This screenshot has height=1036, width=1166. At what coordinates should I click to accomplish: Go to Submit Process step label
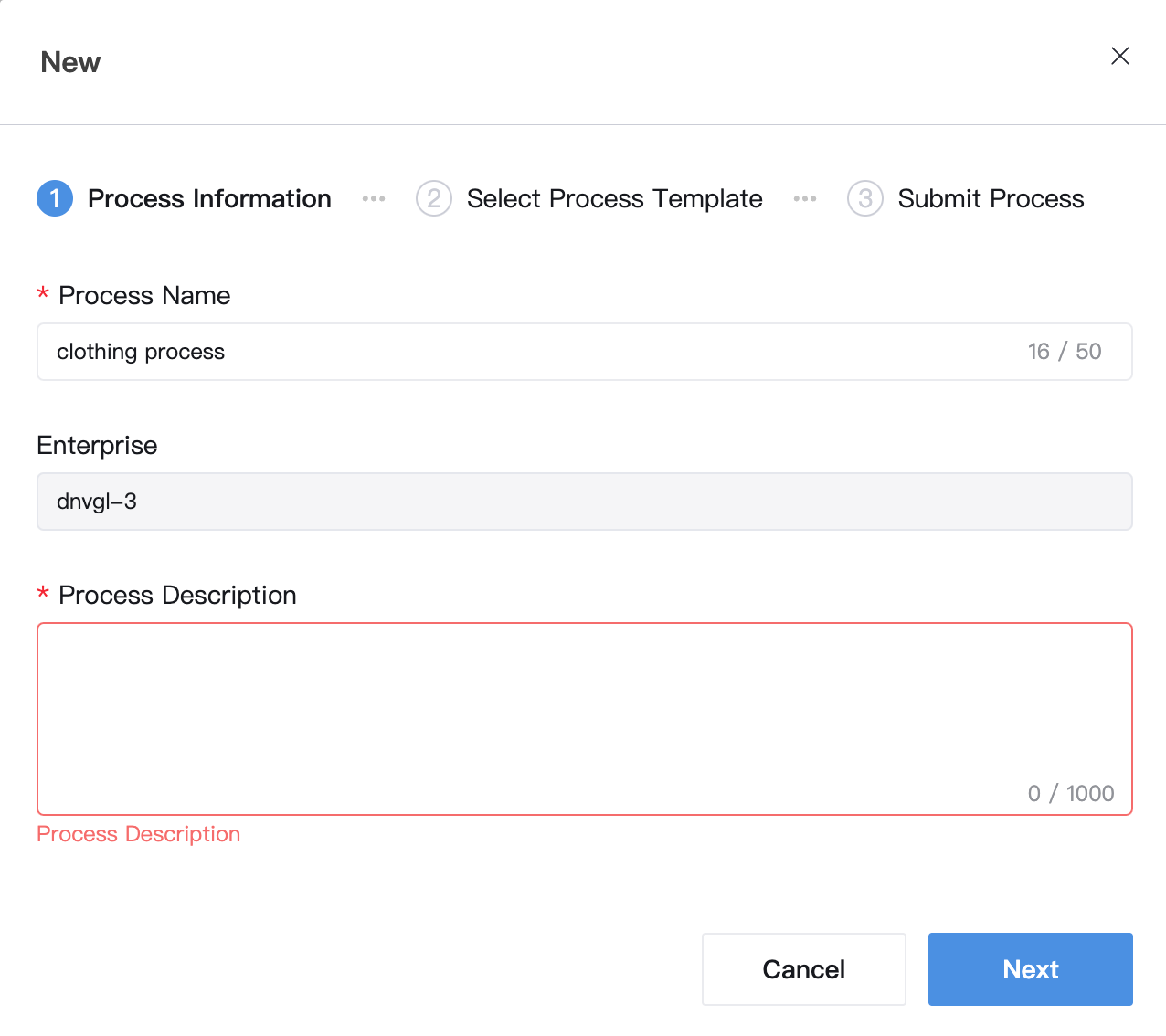click(x=991, y=198)
